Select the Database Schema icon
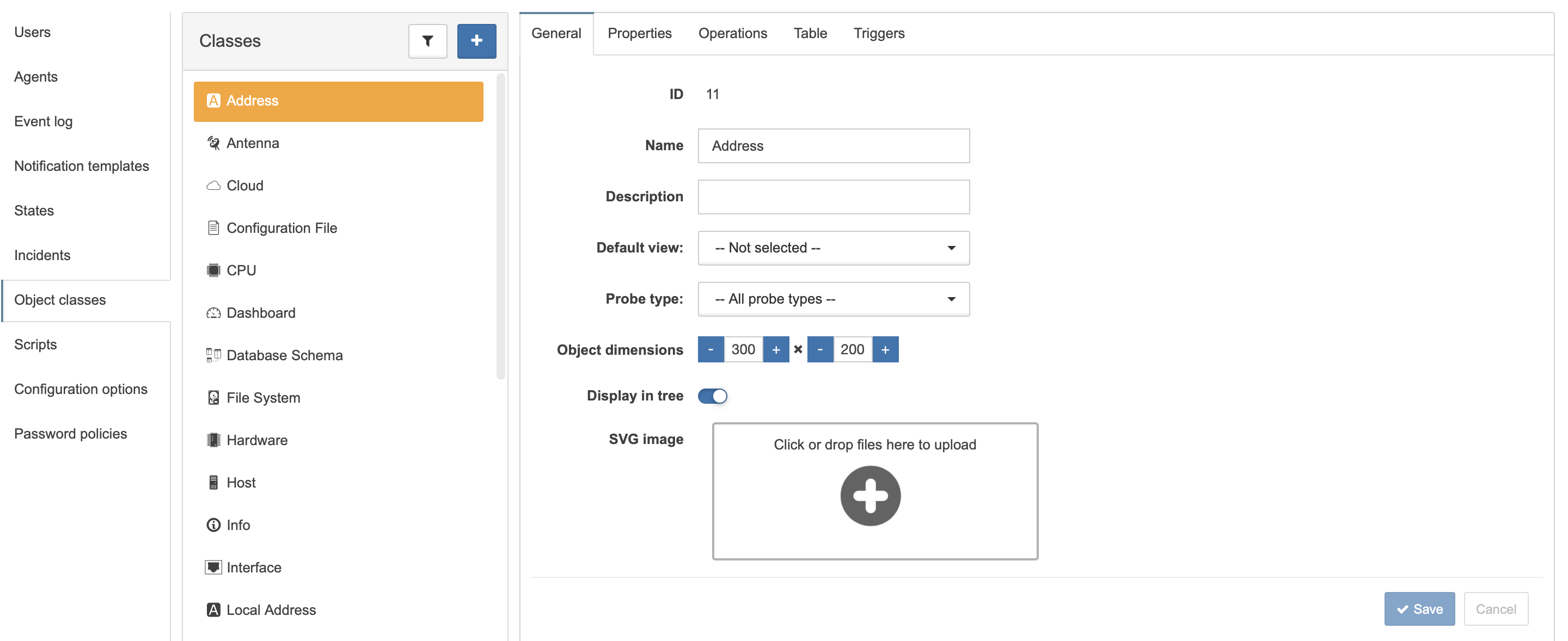 (x=213, y=355)
